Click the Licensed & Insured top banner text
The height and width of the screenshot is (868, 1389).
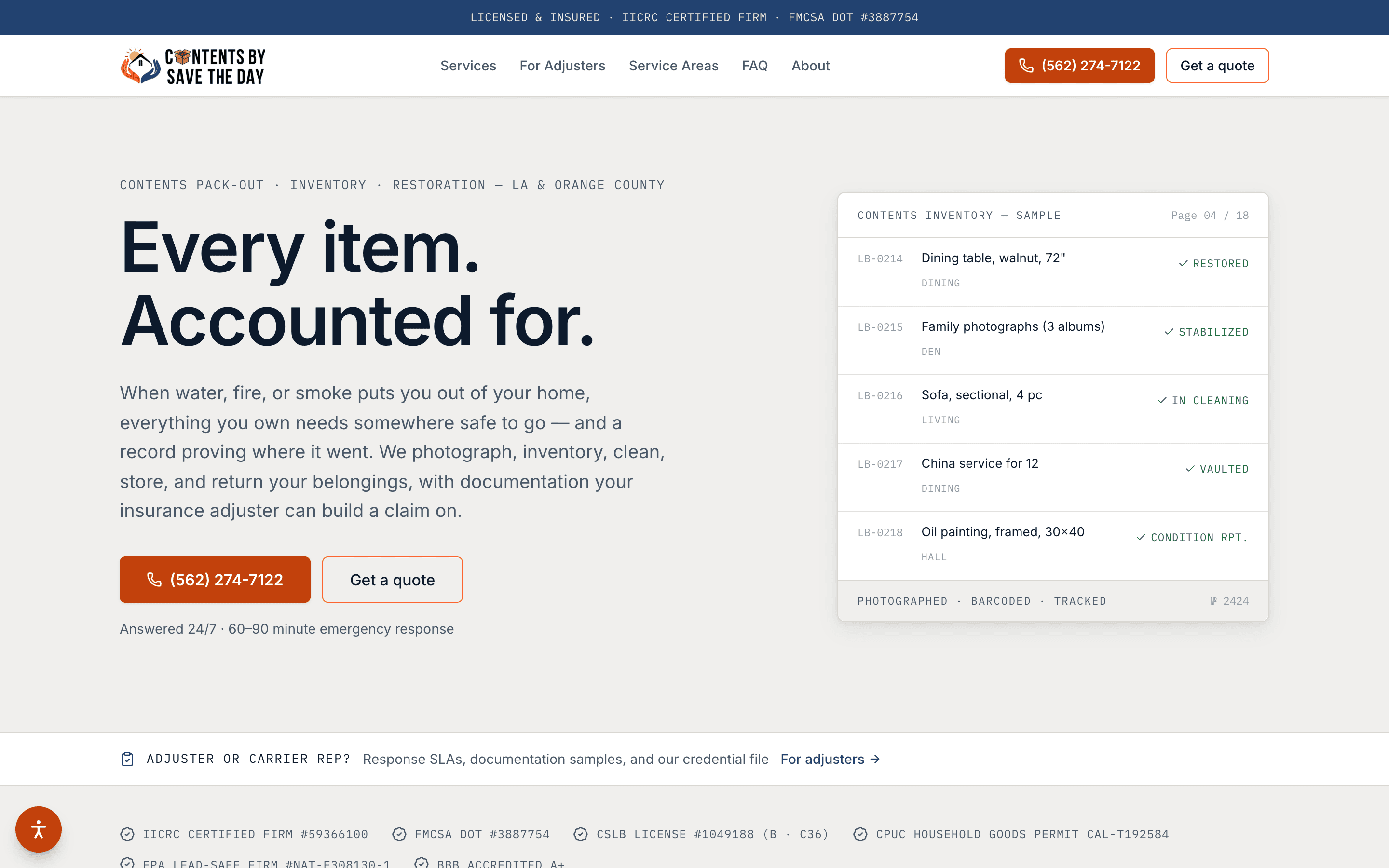coord(535,17)
